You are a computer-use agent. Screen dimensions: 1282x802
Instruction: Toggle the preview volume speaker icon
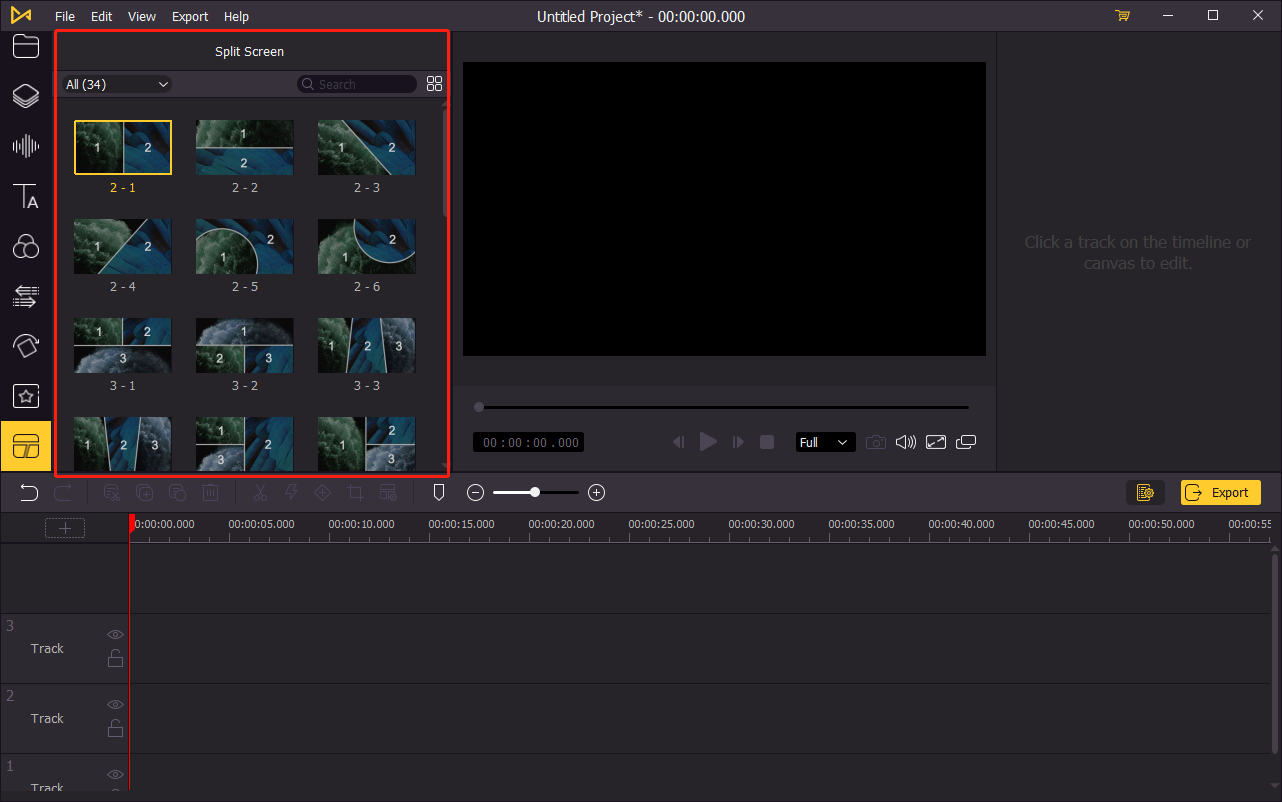coord(905,442)
